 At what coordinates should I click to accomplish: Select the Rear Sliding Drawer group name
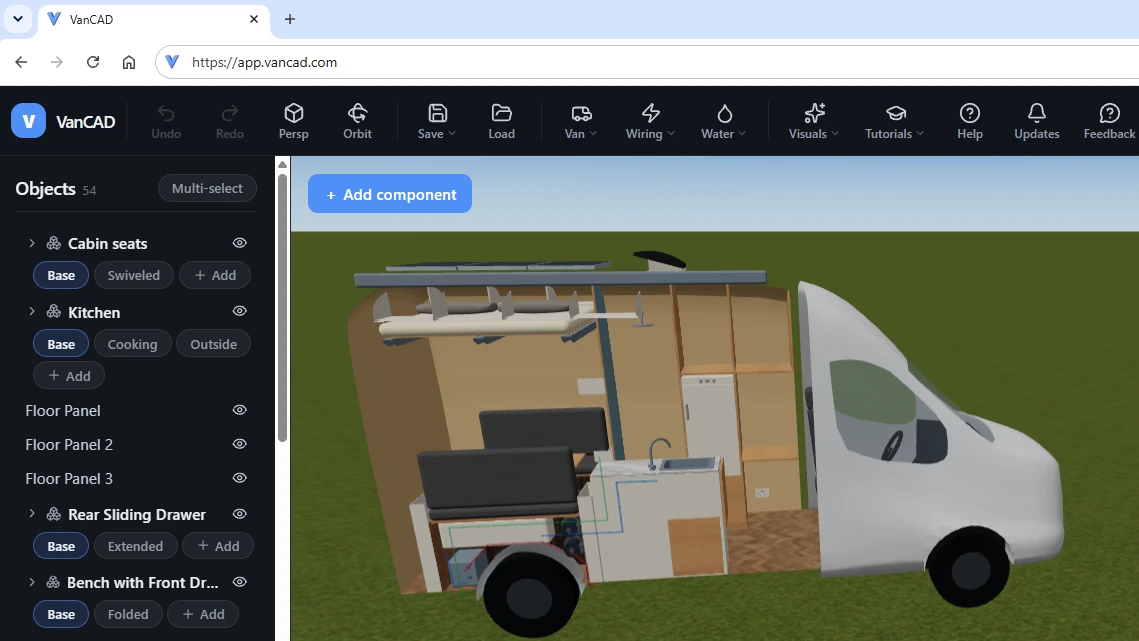click(x=137, y=515)
